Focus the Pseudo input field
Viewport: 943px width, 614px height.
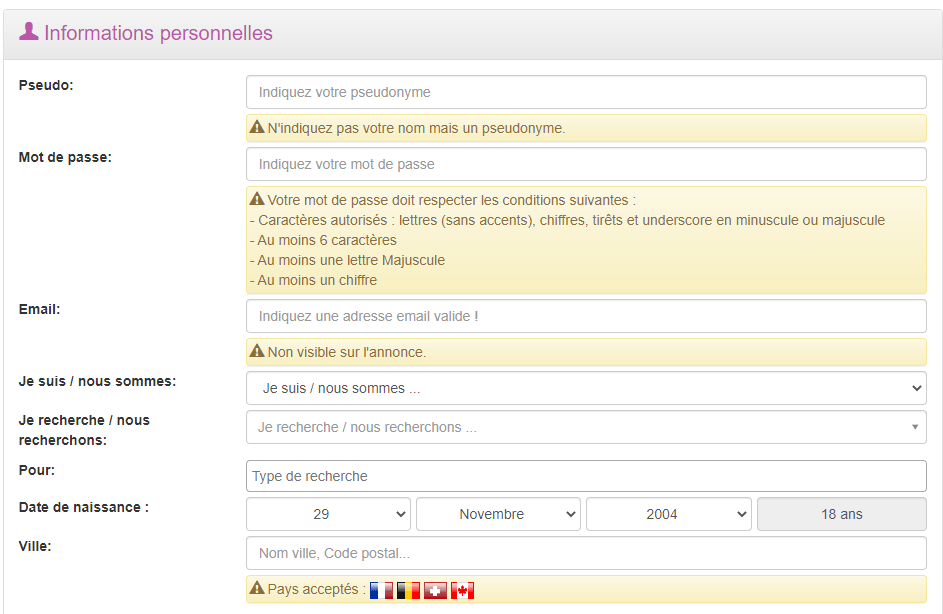click(586, 92)
